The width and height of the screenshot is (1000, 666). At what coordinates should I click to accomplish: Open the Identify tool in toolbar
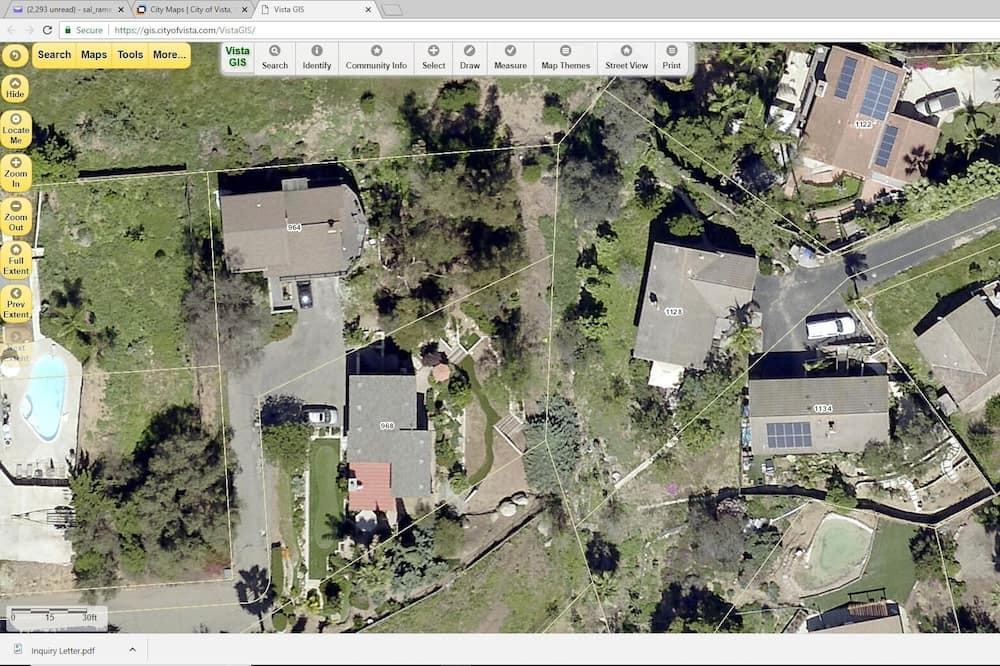click(x=316, y=58)
